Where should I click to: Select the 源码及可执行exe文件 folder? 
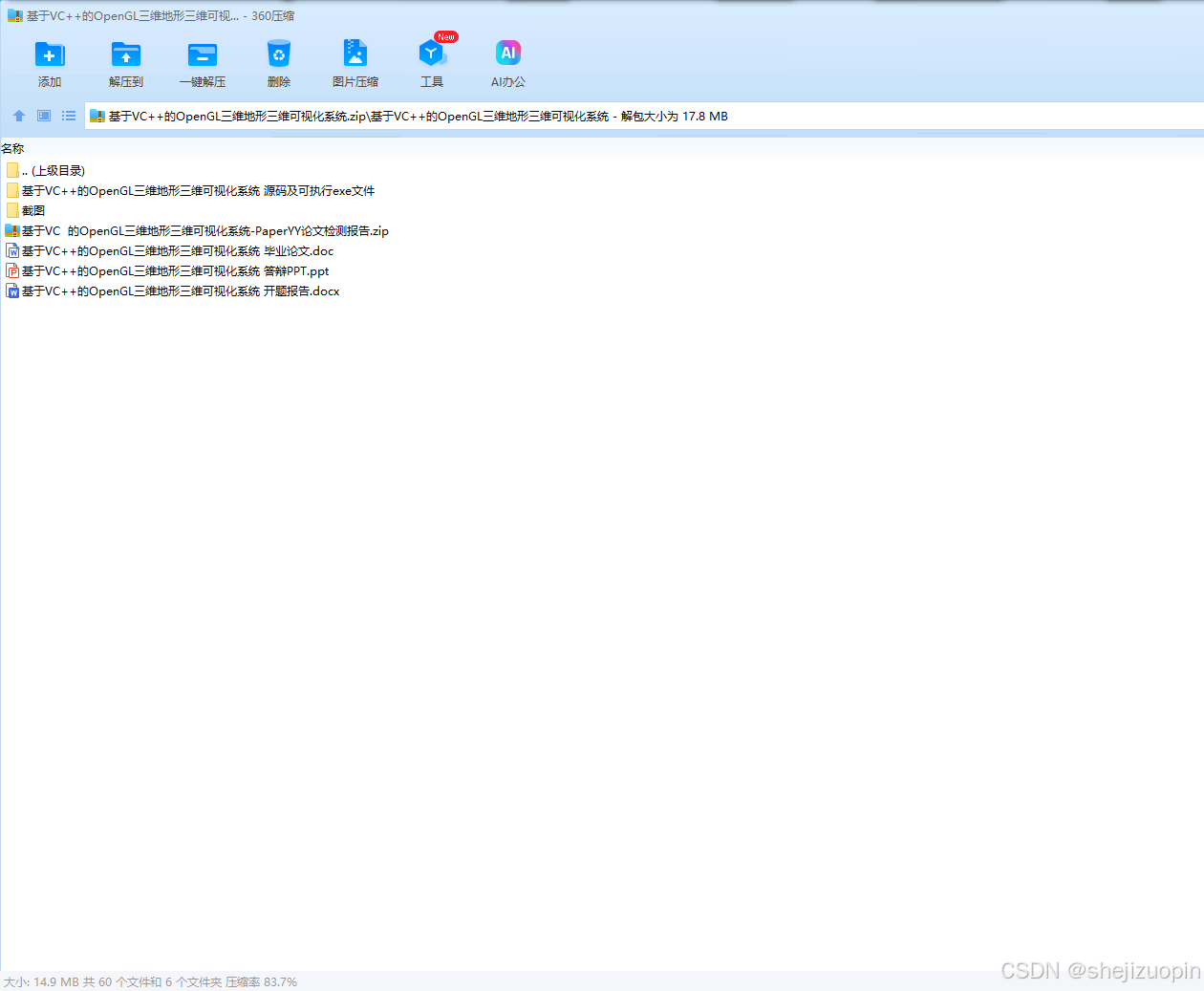click(196, 190)
